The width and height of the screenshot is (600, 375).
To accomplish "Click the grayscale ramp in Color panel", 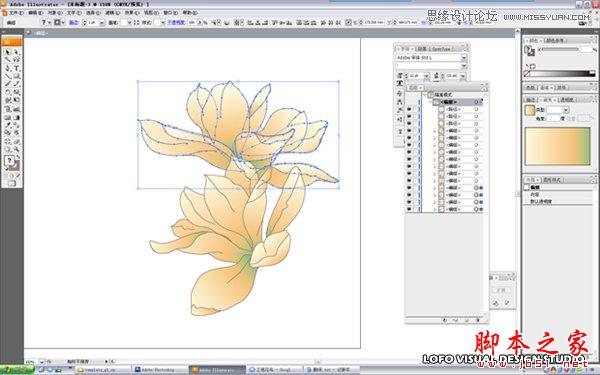I will 562,73.
